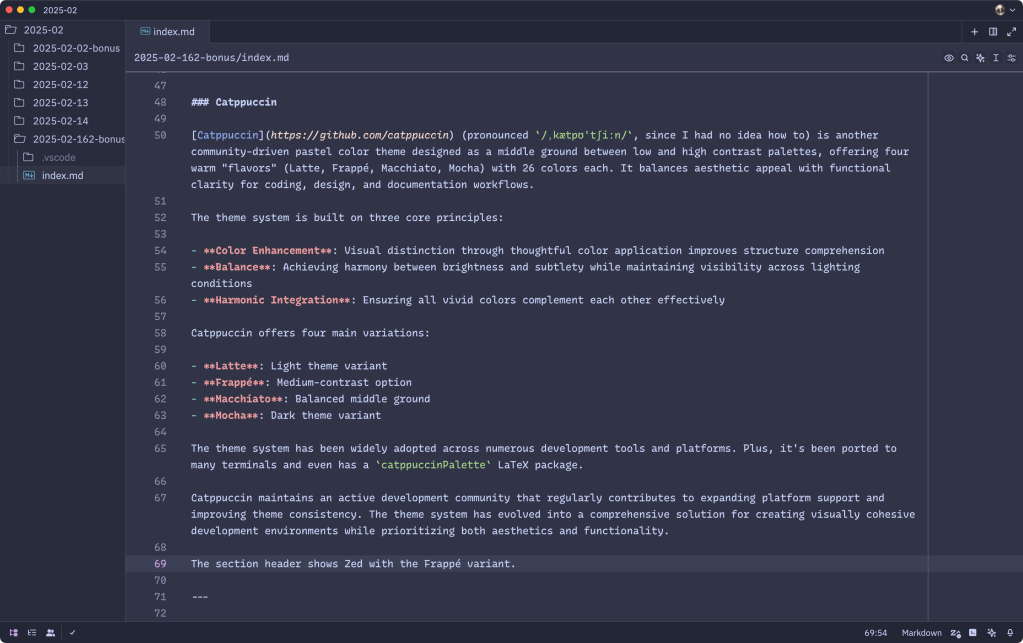Open the edit prediction Zed icon menu

click(956, 632)
